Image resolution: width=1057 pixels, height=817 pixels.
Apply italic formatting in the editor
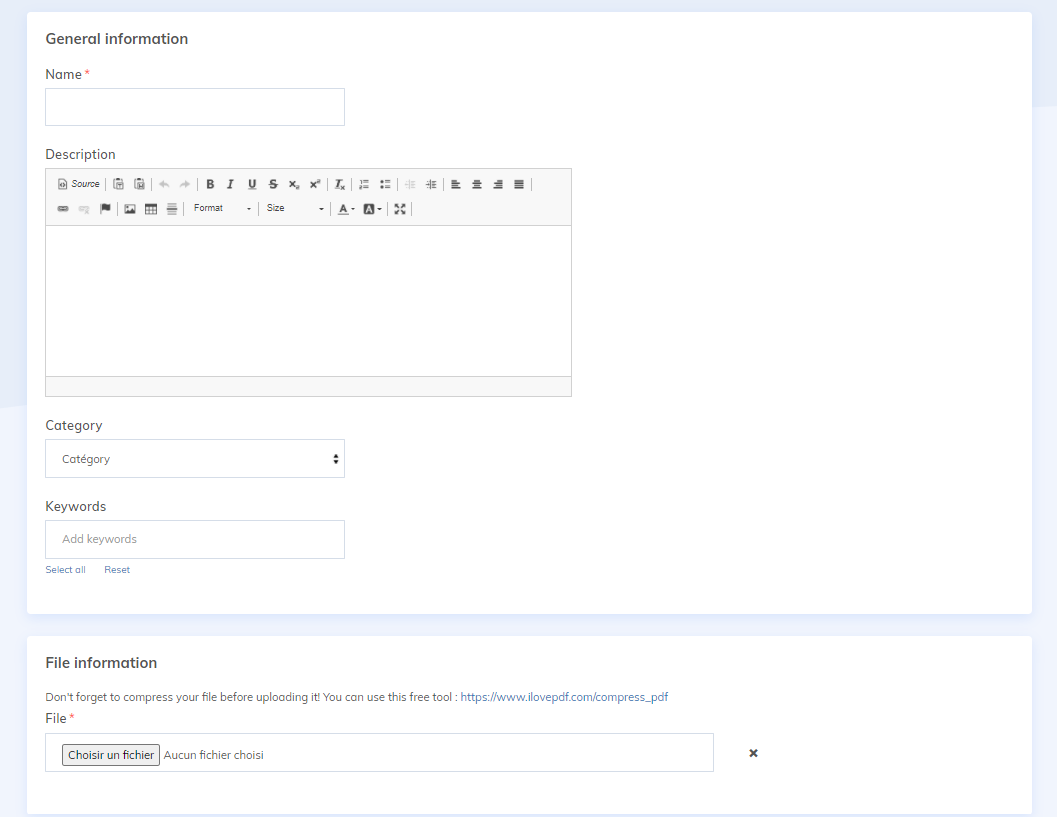coord(230,184)
